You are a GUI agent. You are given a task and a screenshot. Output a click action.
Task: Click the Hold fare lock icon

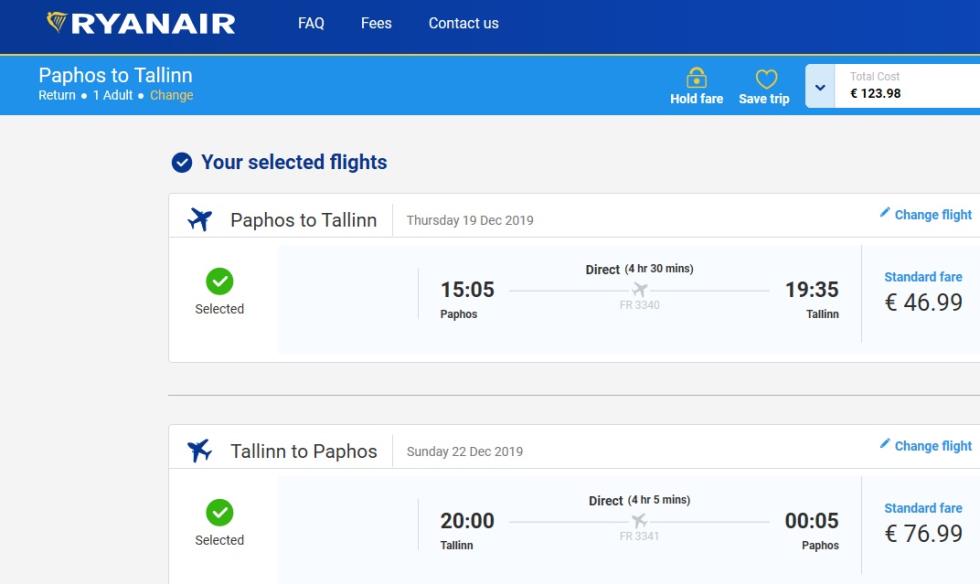696,78
